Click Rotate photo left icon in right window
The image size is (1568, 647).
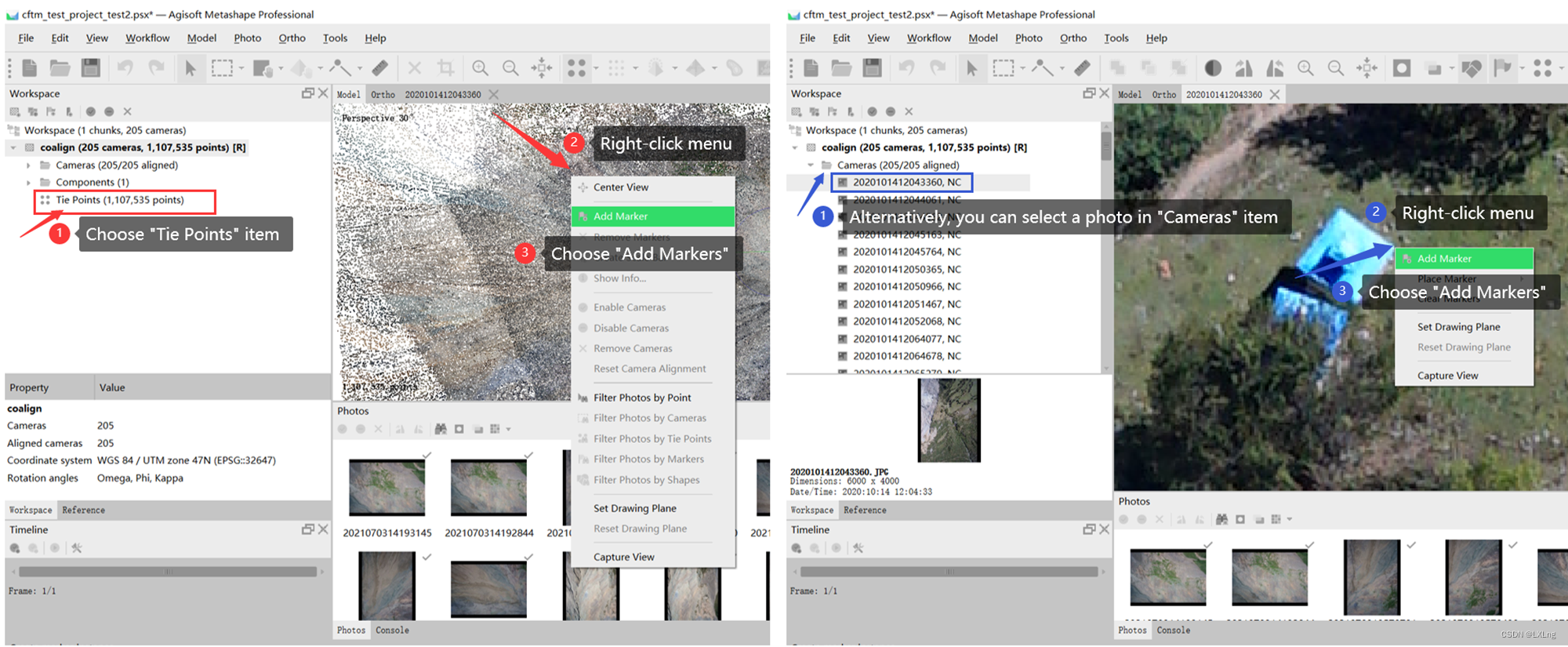click(1243, 68)
